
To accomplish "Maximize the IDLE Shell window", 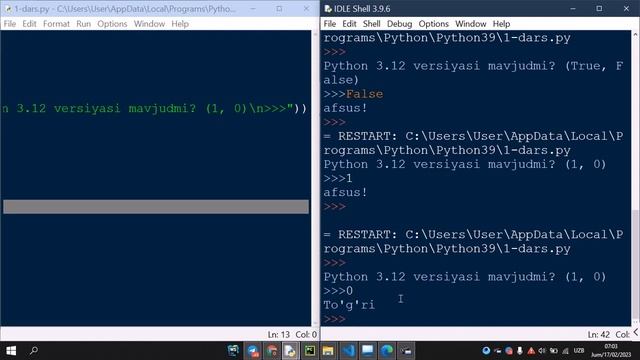I will 599,9.
